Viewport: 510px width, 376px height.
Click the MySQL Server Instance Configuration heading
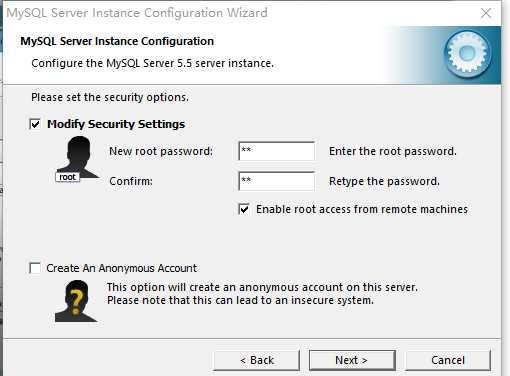117,41
